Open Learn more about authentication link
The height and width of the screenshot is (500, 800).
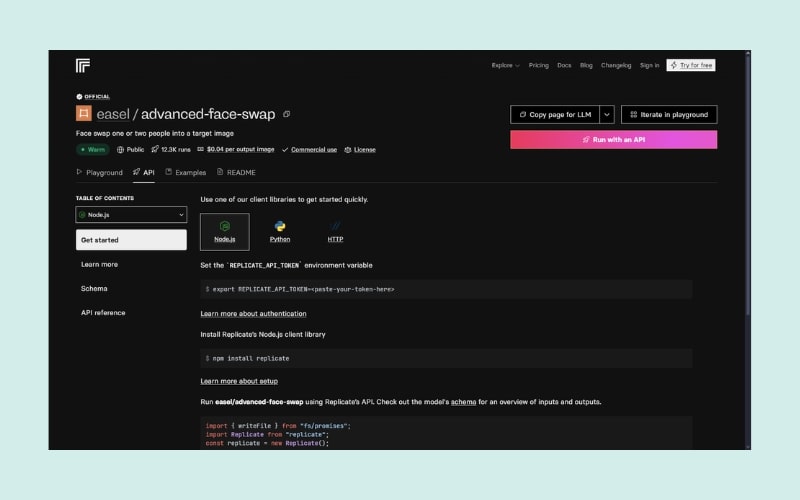[253, 313]
